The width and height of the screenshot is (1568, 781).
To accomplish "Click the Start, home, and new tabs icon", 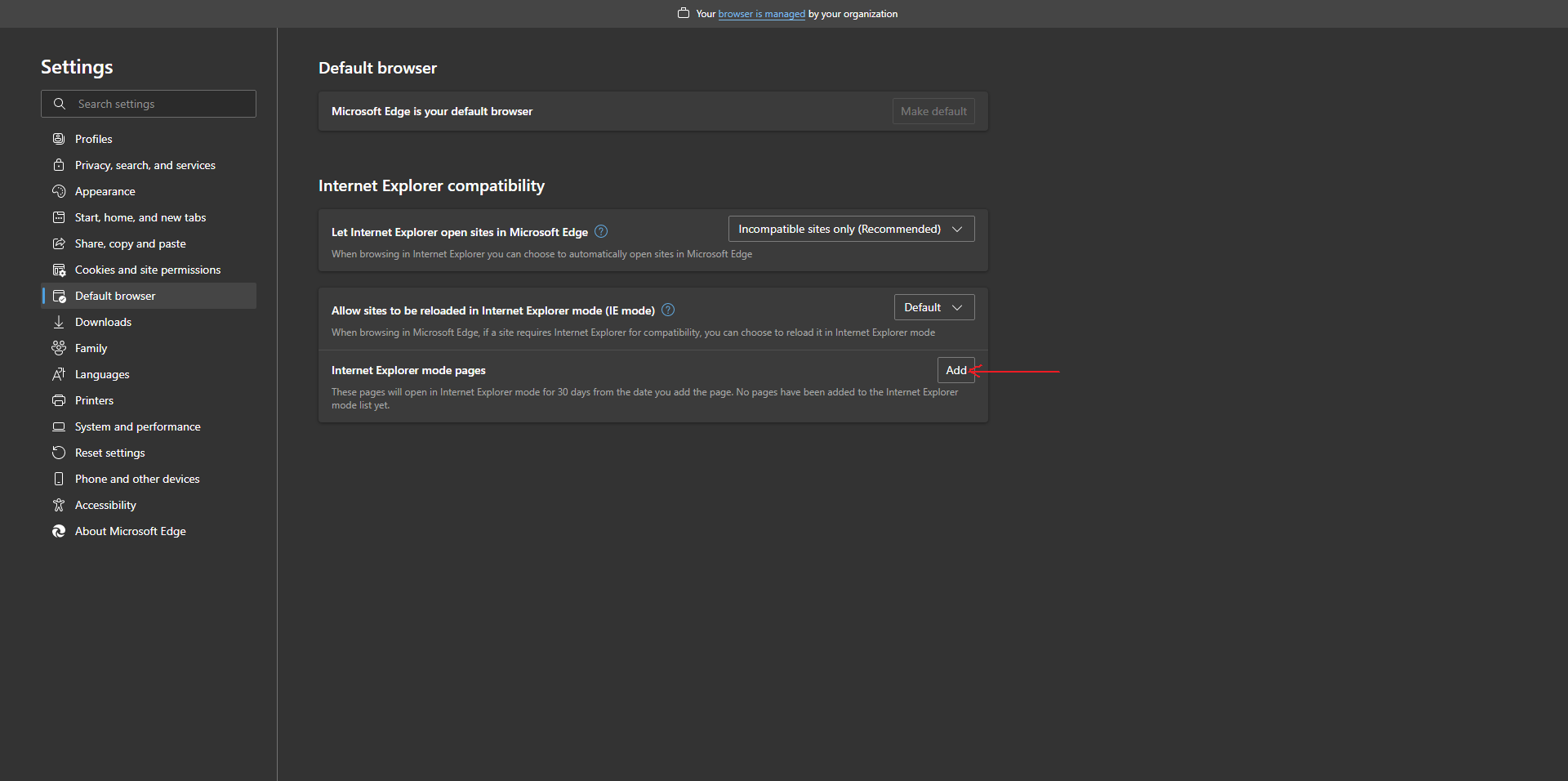I will tap(59, 217).
